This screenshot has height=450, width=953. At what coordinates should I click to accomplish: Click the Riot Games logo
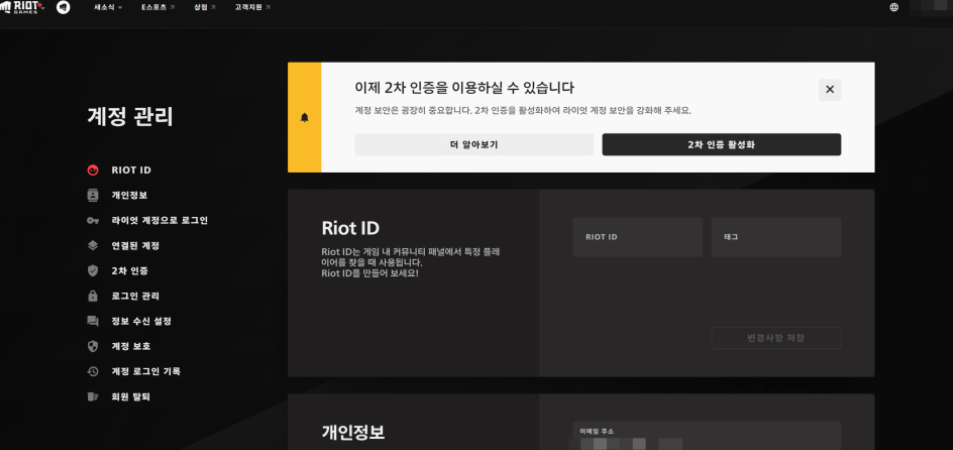click(x=18, y=7)
